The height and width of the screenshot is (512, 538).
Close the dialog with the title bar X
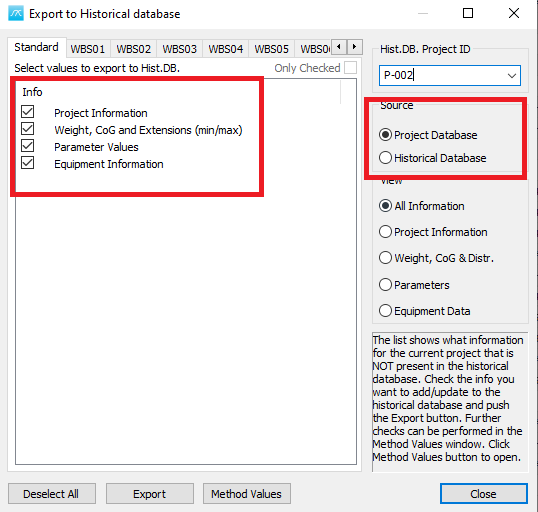coord(514,13)
